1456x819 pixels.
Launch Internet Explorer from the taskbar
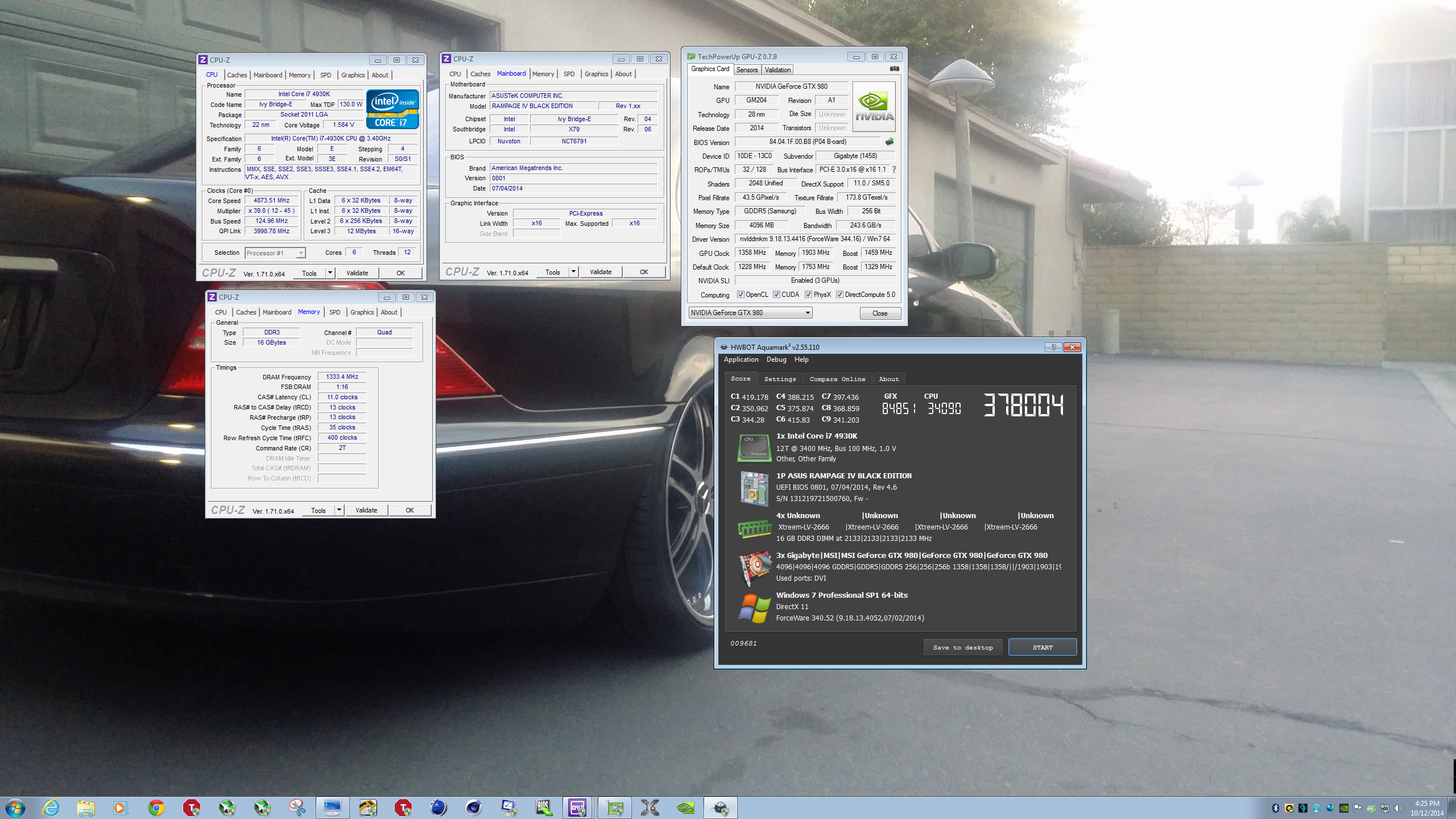pos(51,808)
